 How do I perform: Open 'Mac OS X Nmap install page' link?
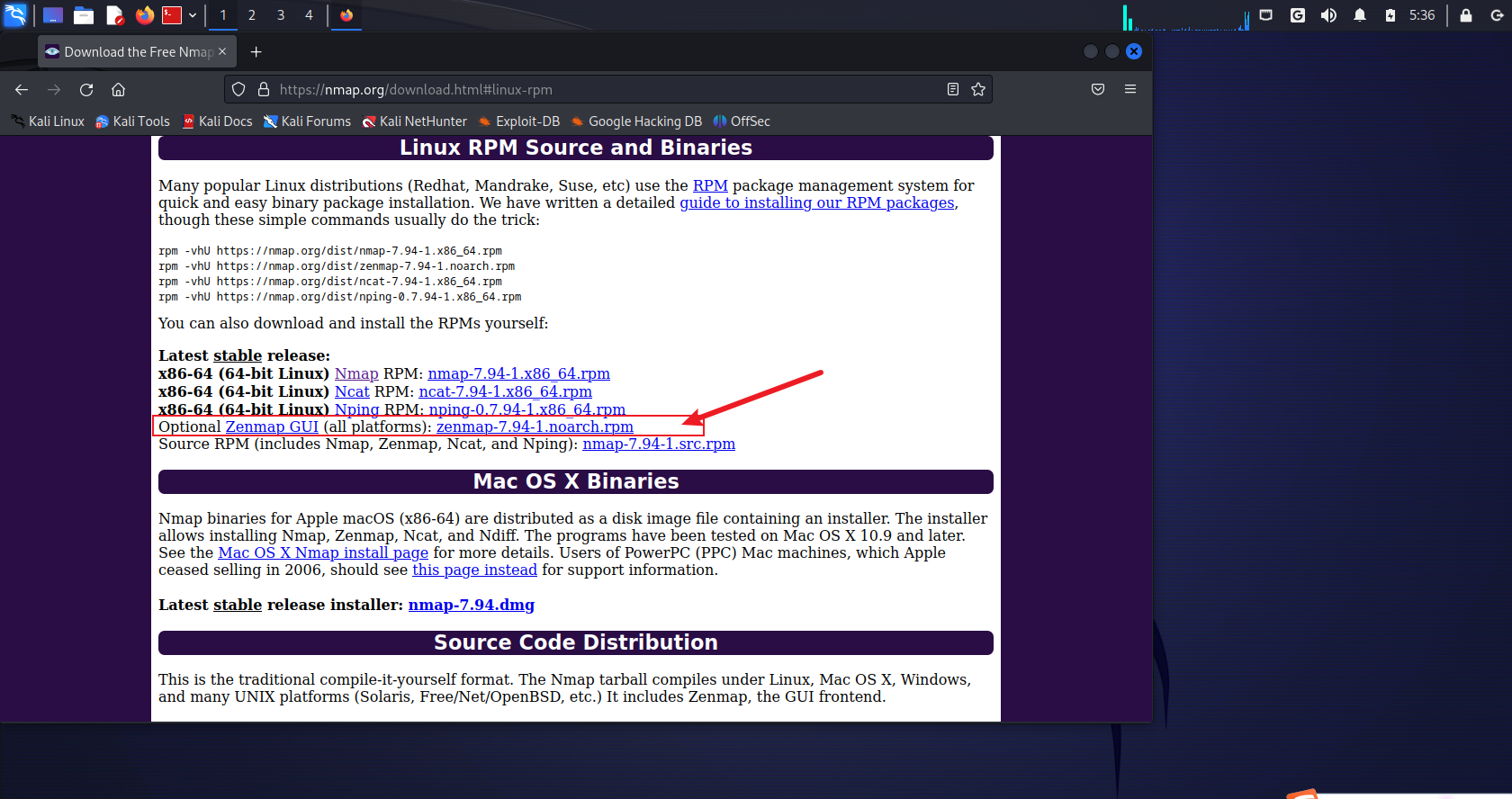coord(323,552)
